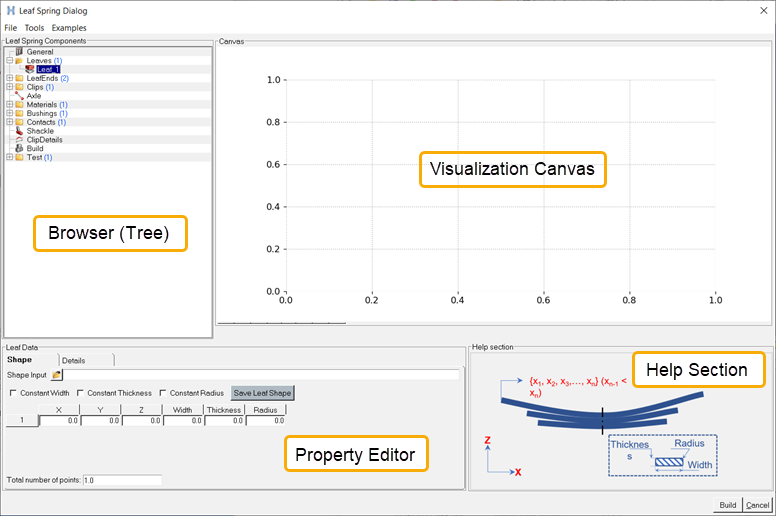Check the Constant Radius option
Screen dimensions: 776x516
point(162,393)
